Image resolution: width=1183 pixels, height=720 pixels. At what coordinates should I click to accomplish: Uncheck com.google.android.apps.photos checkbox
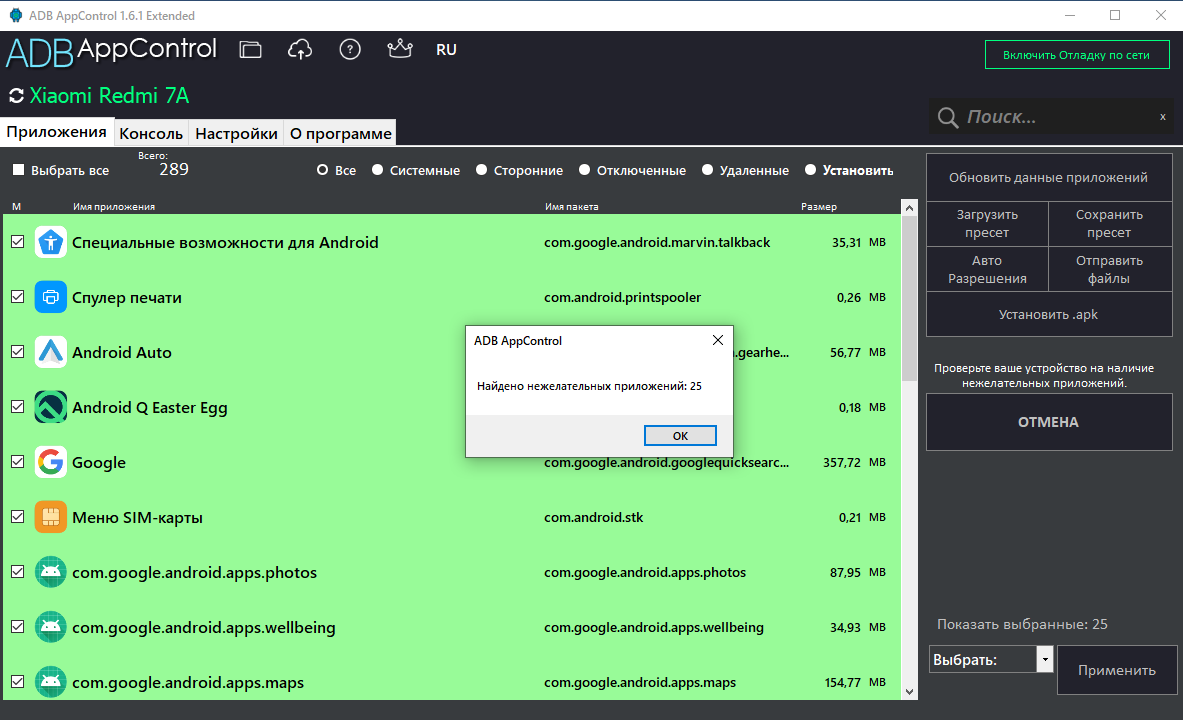click(x=17, y=572)
